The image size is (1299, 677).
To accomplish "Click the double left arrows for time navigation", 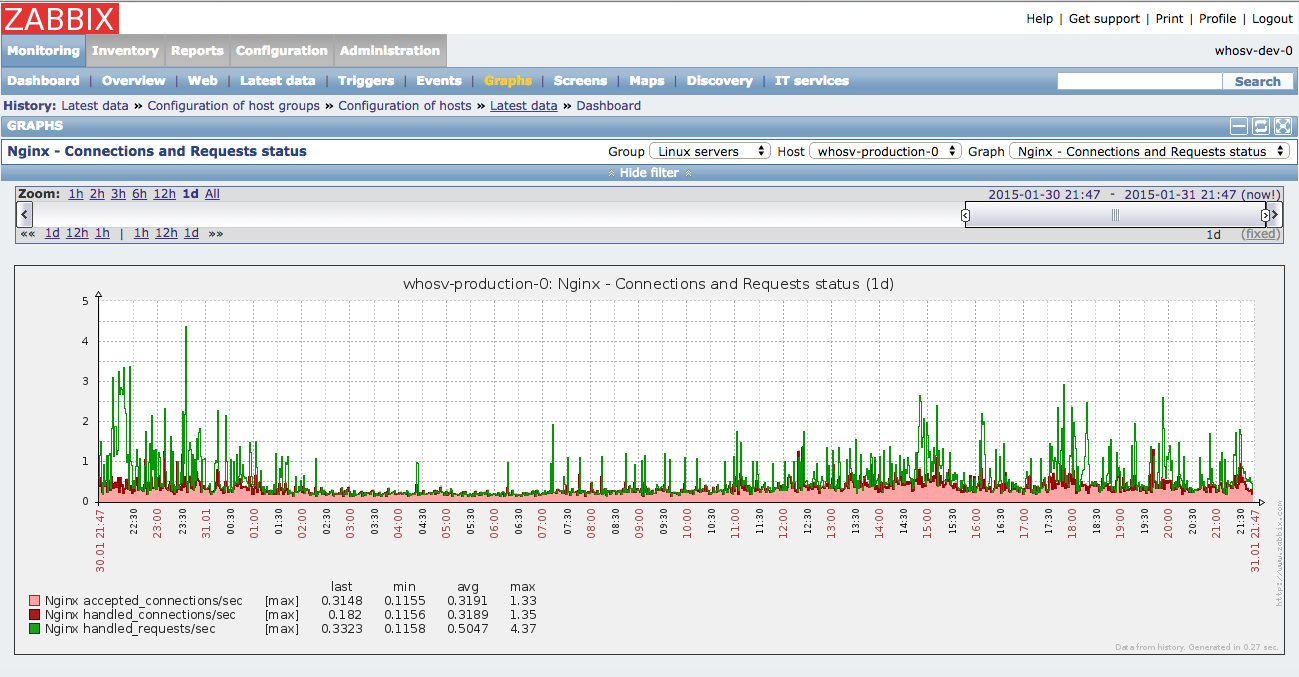I will pos(27,233).
